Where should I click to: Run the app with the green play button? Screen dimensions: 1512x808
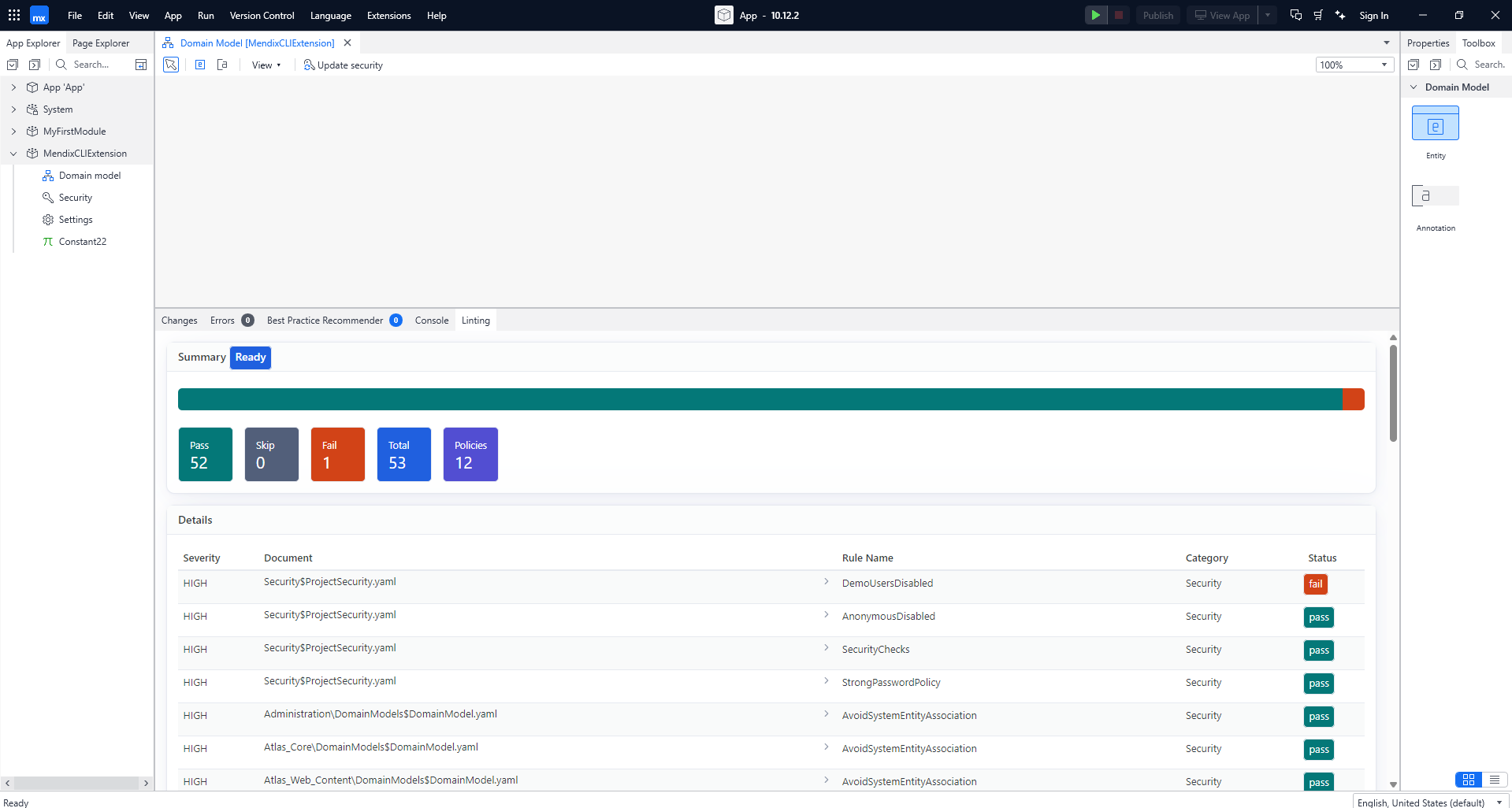point(1095,15)
